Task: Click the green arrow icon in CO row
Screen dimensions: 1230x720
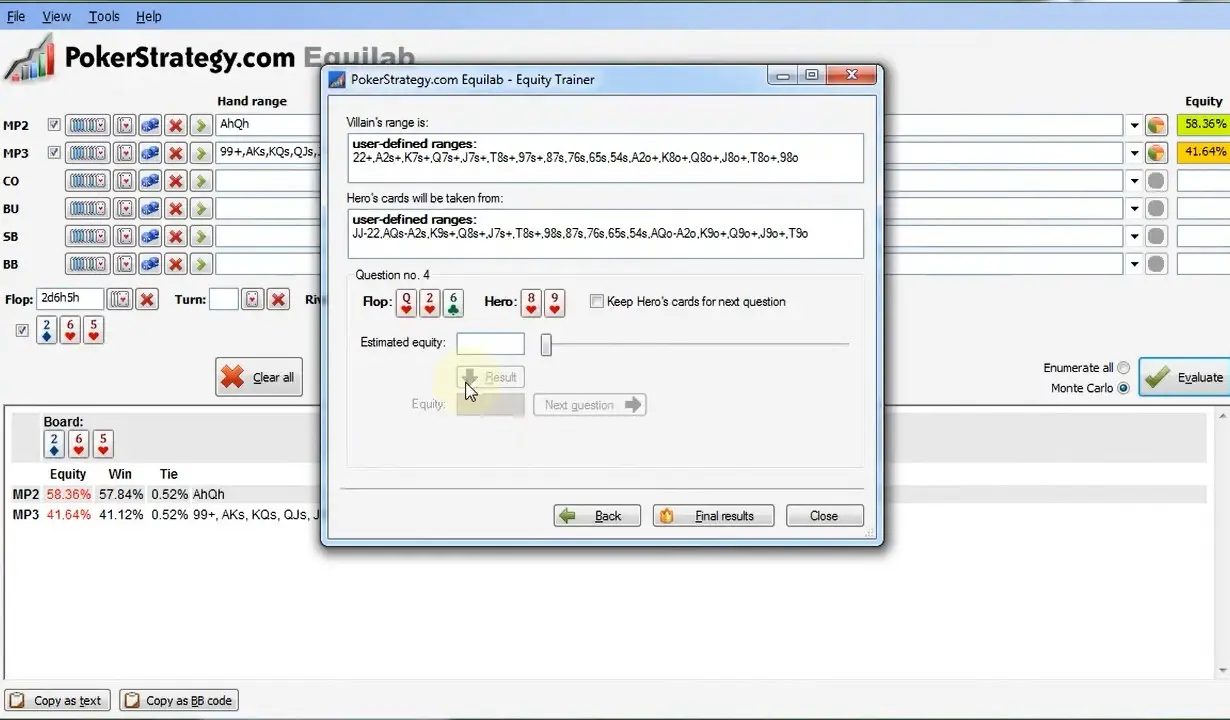Action: coord(201,181)
